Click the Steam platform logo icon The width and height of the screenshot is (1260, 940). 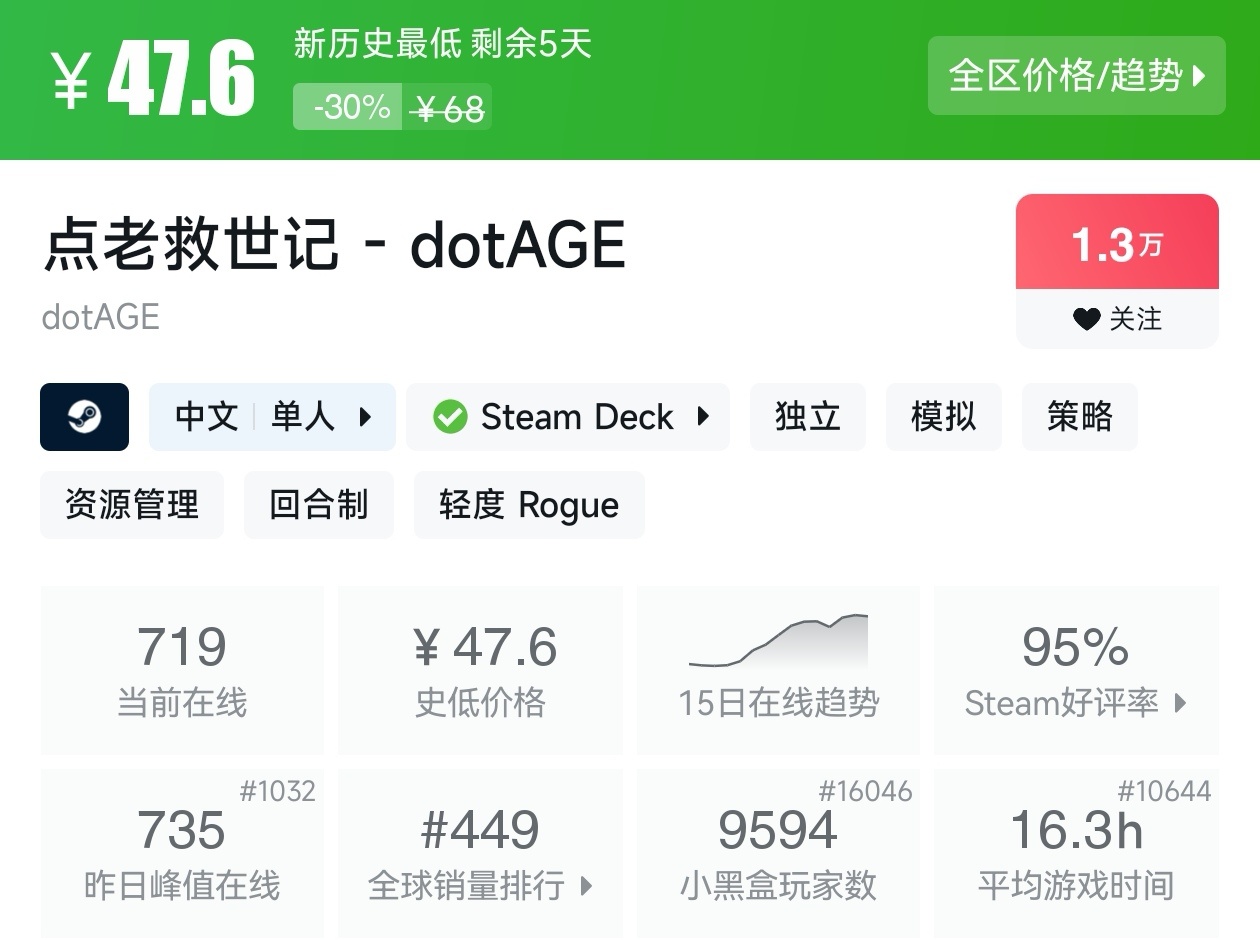(x=84, y=417)
